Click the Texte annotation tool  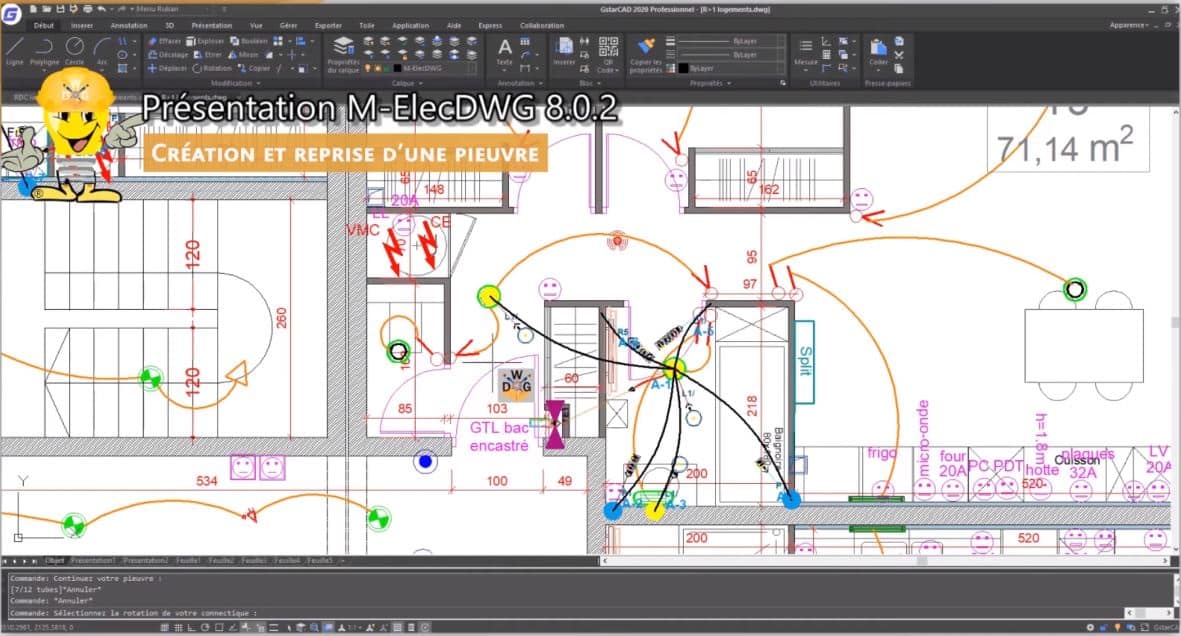pyautogui.click(x=505, y=51)
